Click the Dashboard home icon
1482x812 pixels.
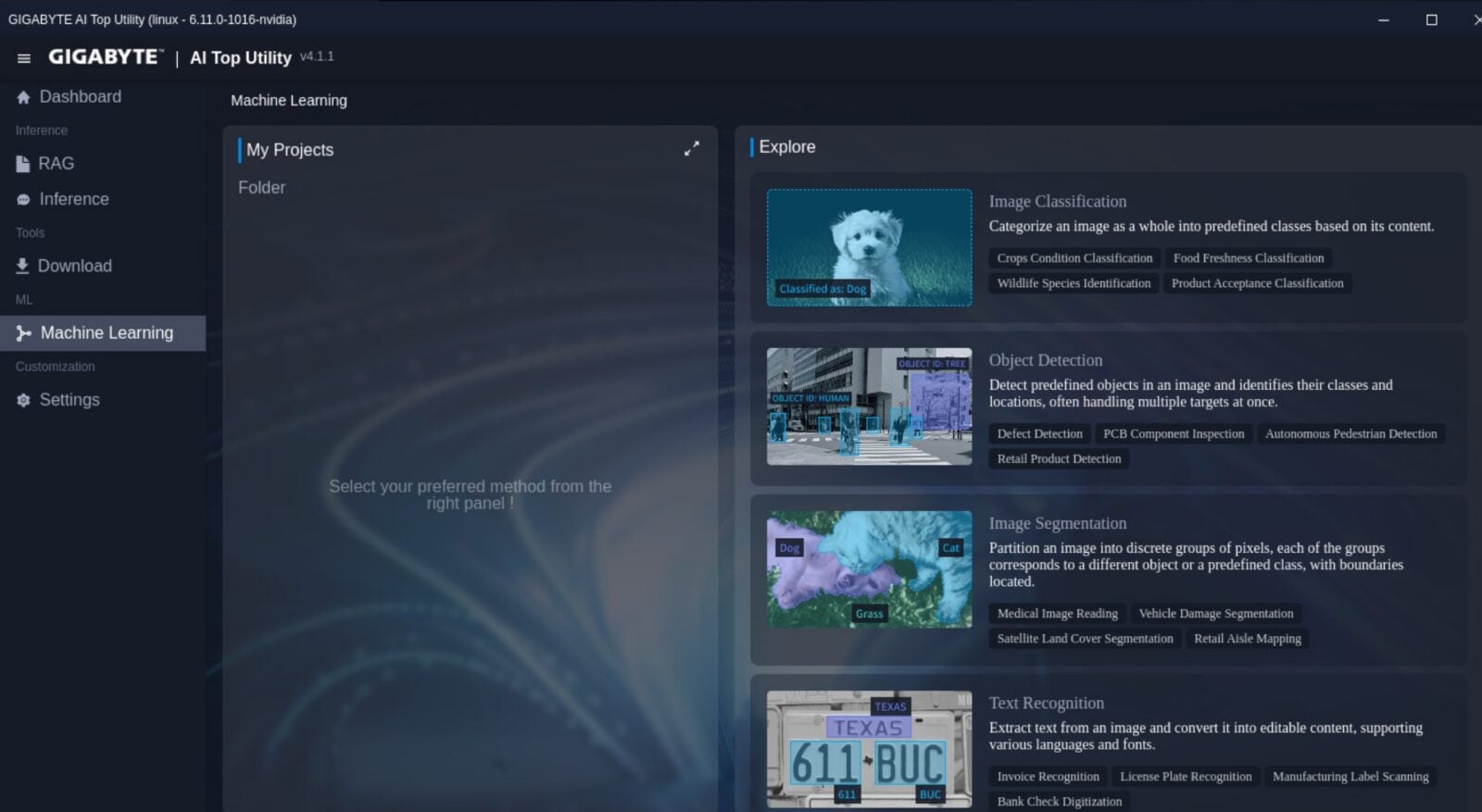23,97
